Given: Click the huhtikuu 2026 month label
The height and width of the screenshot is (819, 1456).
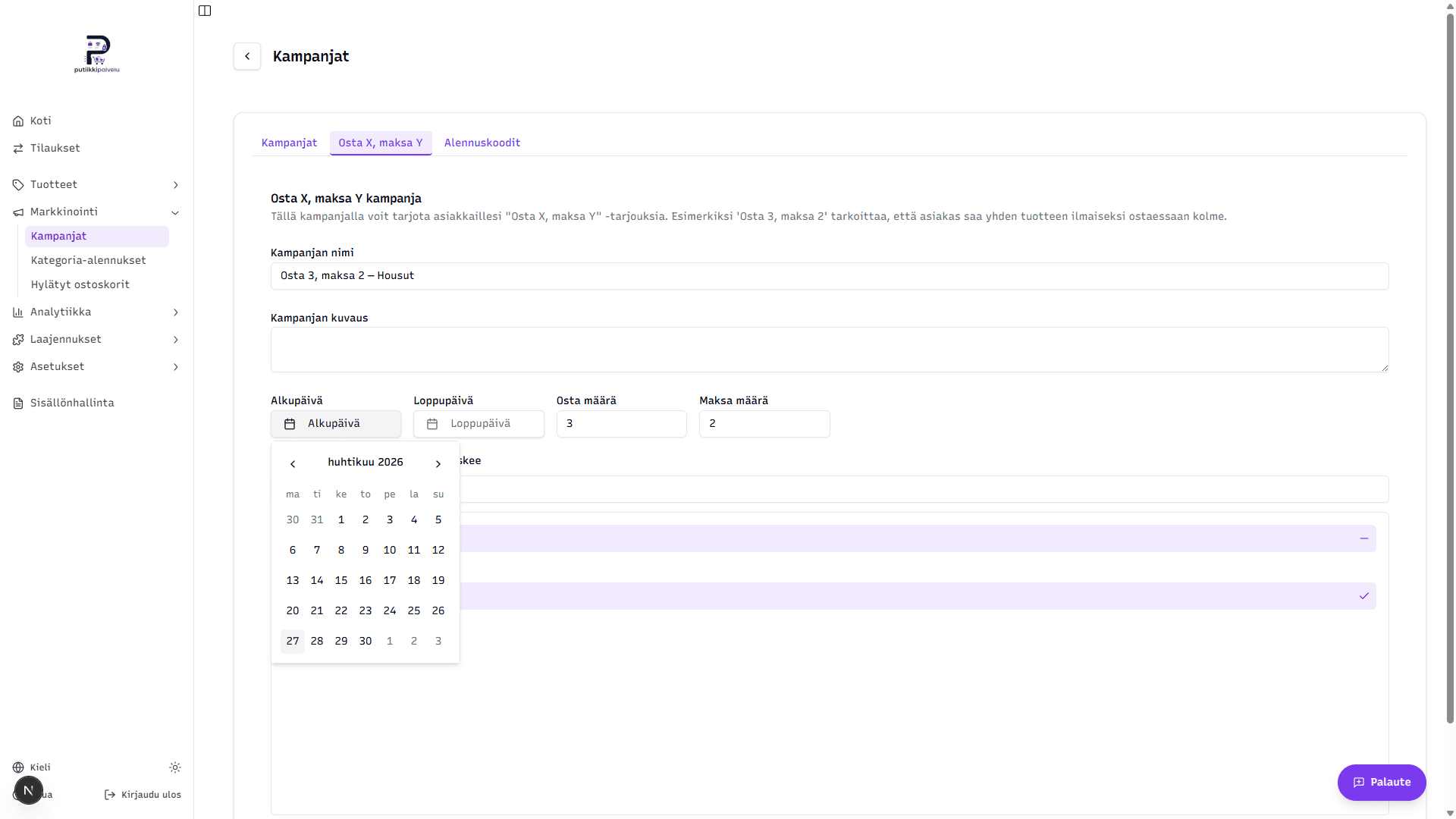Looking at the screenshot, I should click(x=366, y=463).
